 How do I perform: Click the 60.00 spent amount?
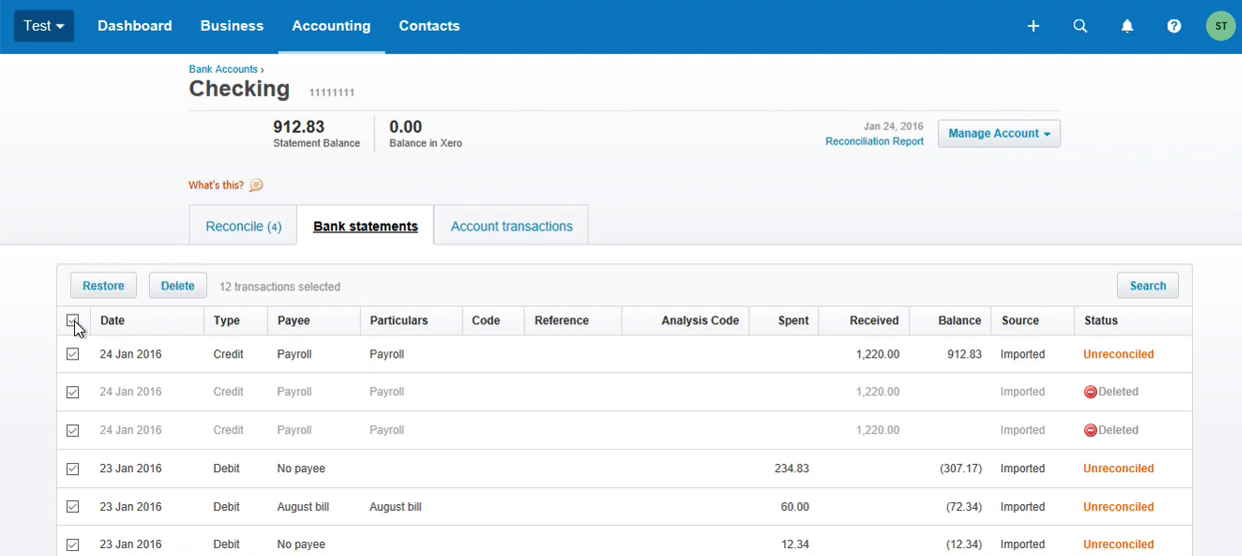[795, 507]
